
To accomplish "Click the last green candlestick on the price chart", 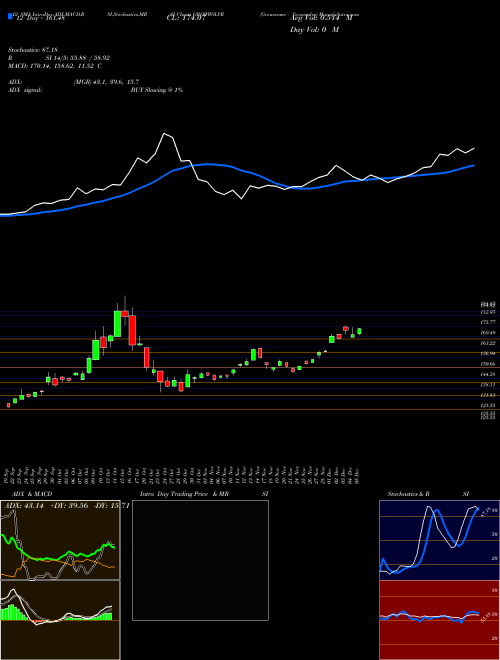I will point(359,331).
